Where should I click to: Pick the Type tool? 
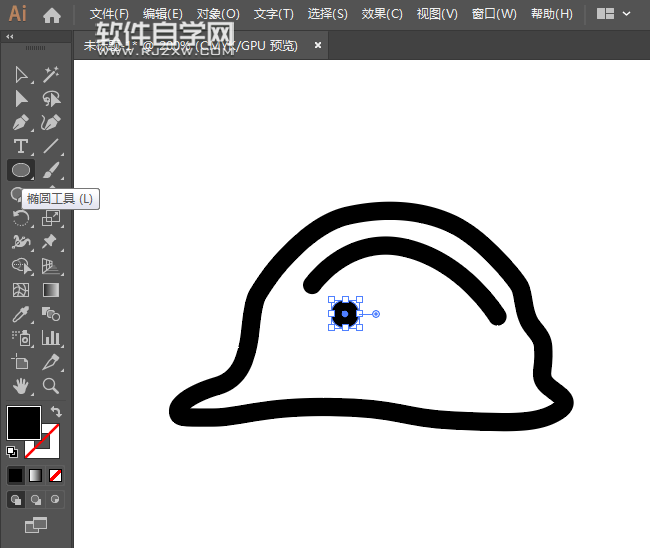click(21, 147)
